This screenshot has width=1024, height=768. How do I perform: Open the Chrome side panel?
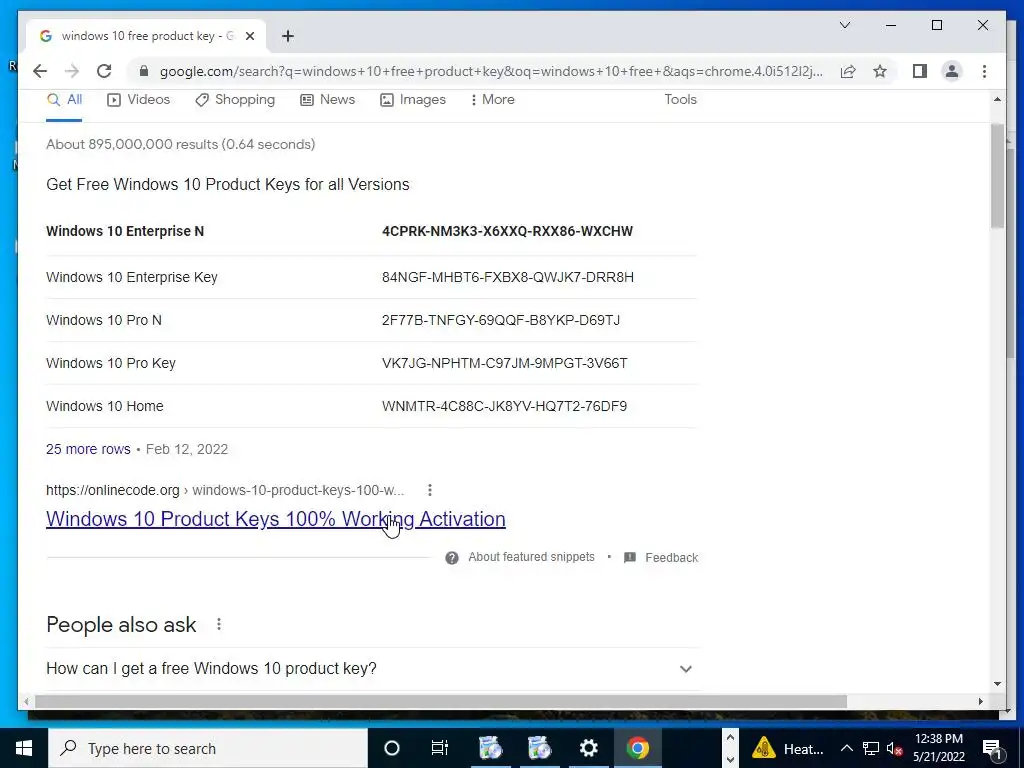pos(920,71)
